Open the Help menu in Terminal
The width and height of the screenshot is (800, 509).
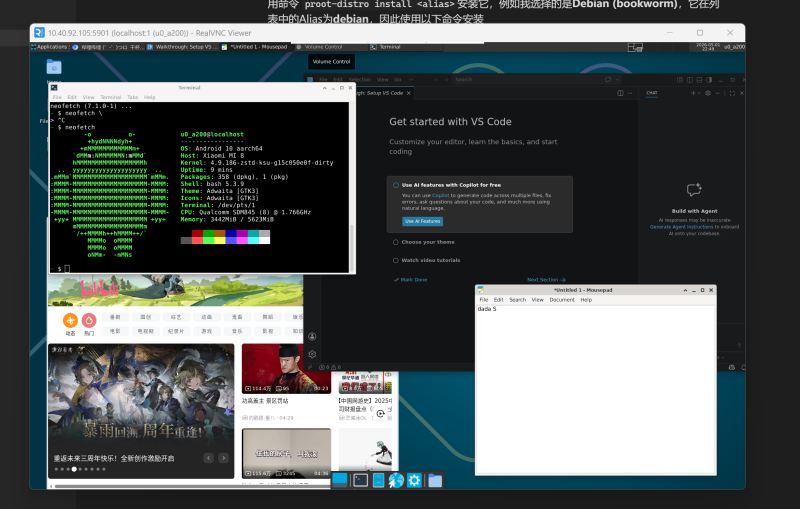pyautogui.click(x=149, y=97)
